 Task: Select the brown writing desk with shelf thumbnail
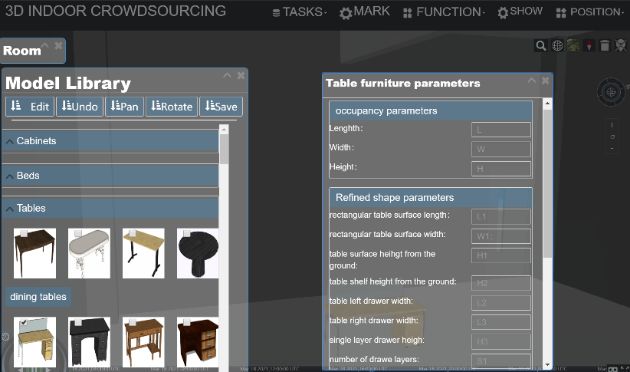(143, 342)
